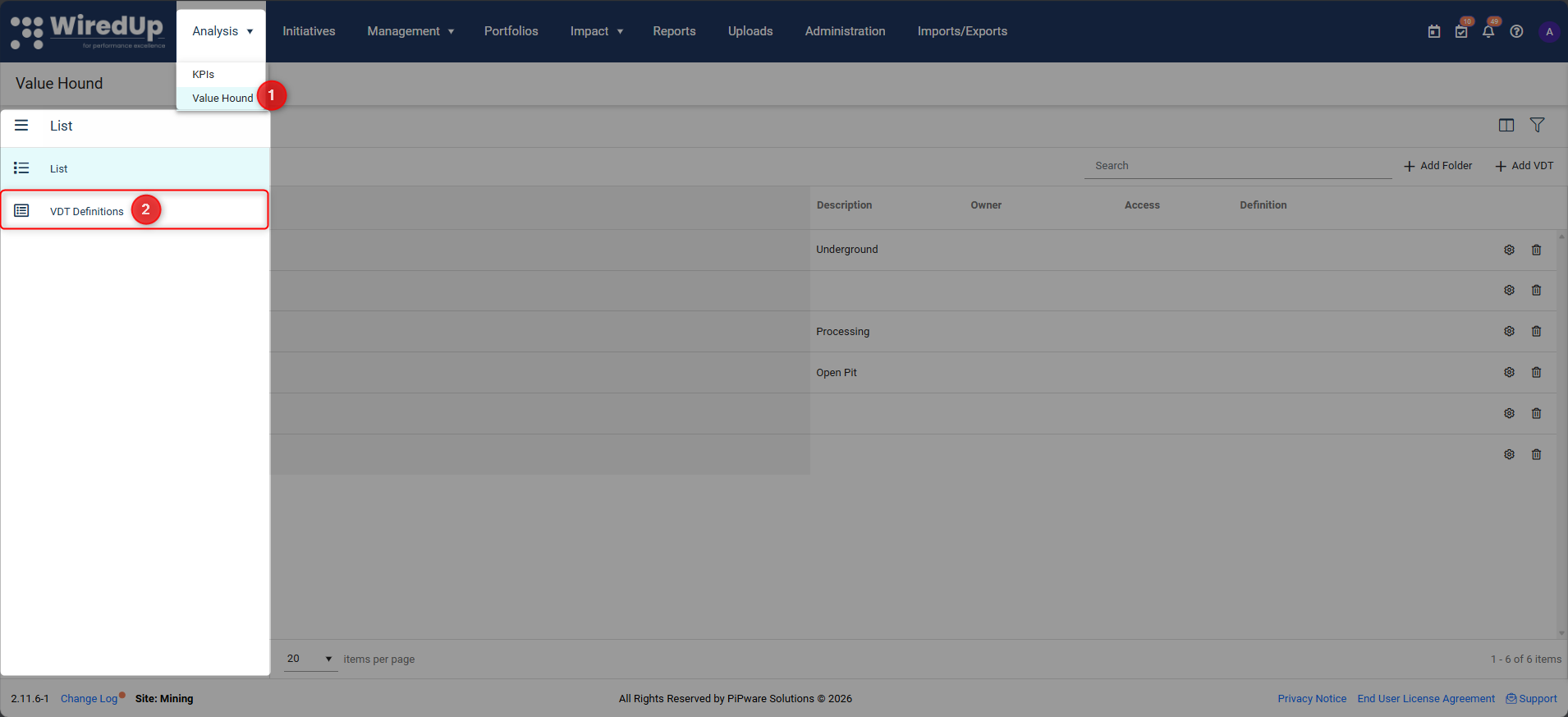The width and height of the screenshot is (1568, 717).
Task: Open the column chooser icon
Action: coord(1506,125)
